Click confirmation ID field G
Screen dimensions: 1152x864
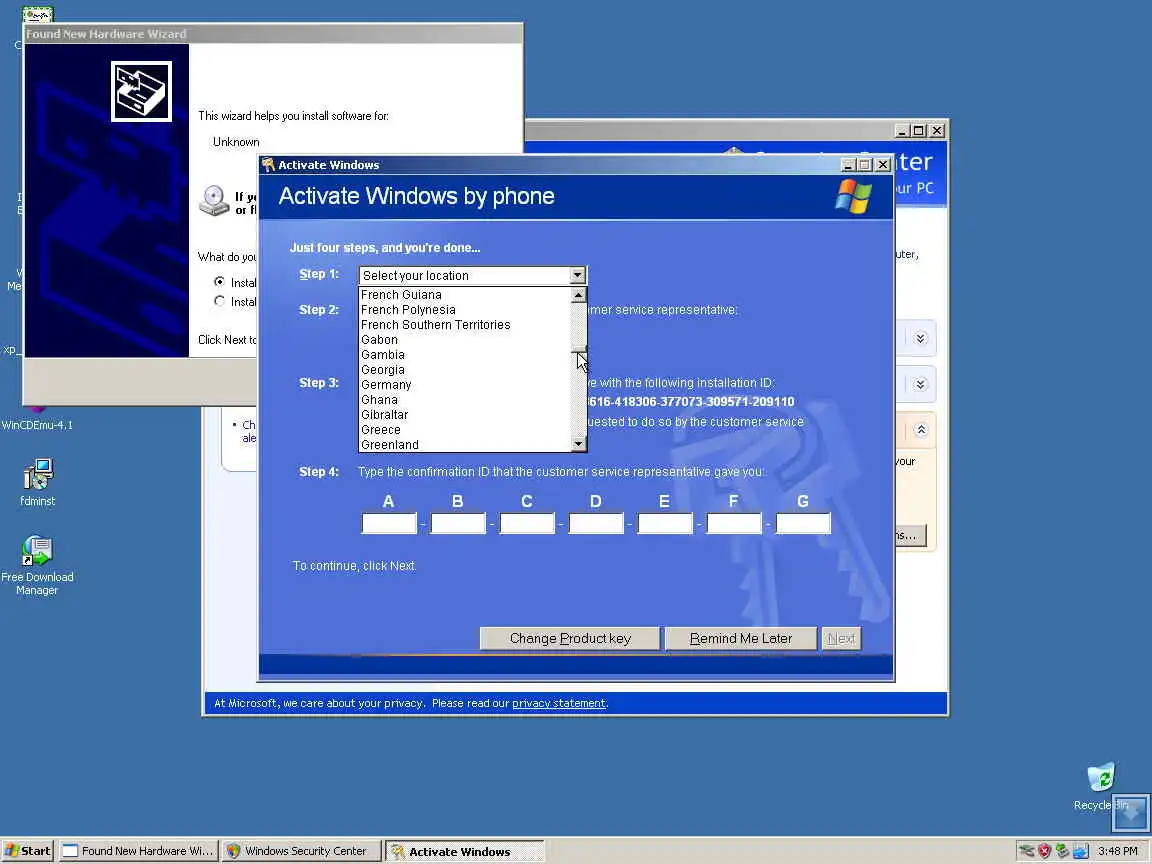pyautogui.click(x=803, y=523)
